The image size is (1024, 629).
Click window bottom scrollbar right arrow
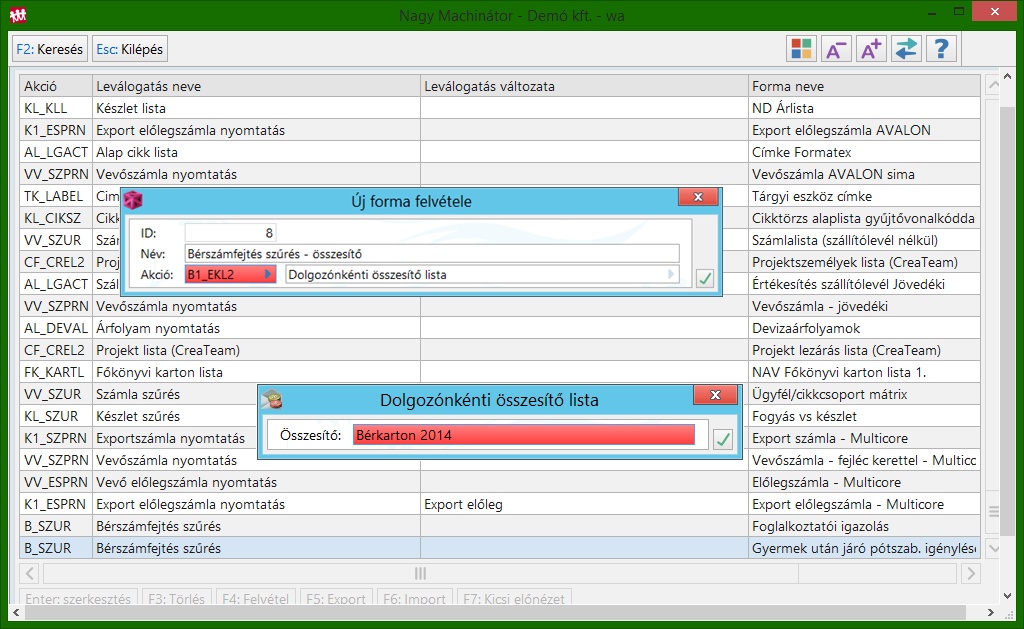click(x=991, y=613)
